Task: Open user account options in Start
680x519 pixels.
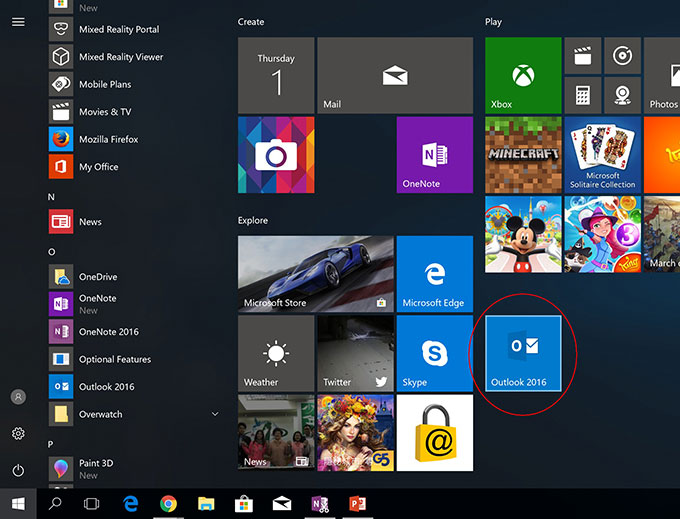Action: pos(18,397)
